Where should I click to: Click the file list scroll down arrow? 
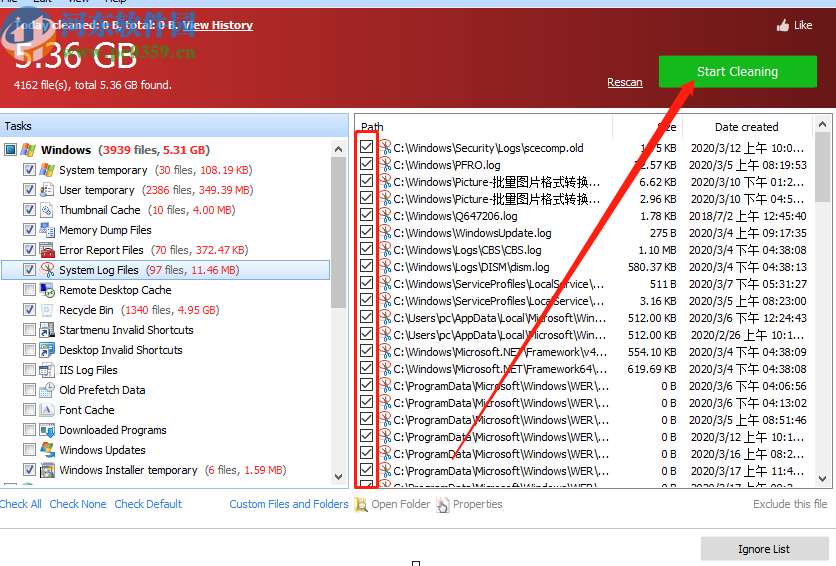tap(822, 479)
